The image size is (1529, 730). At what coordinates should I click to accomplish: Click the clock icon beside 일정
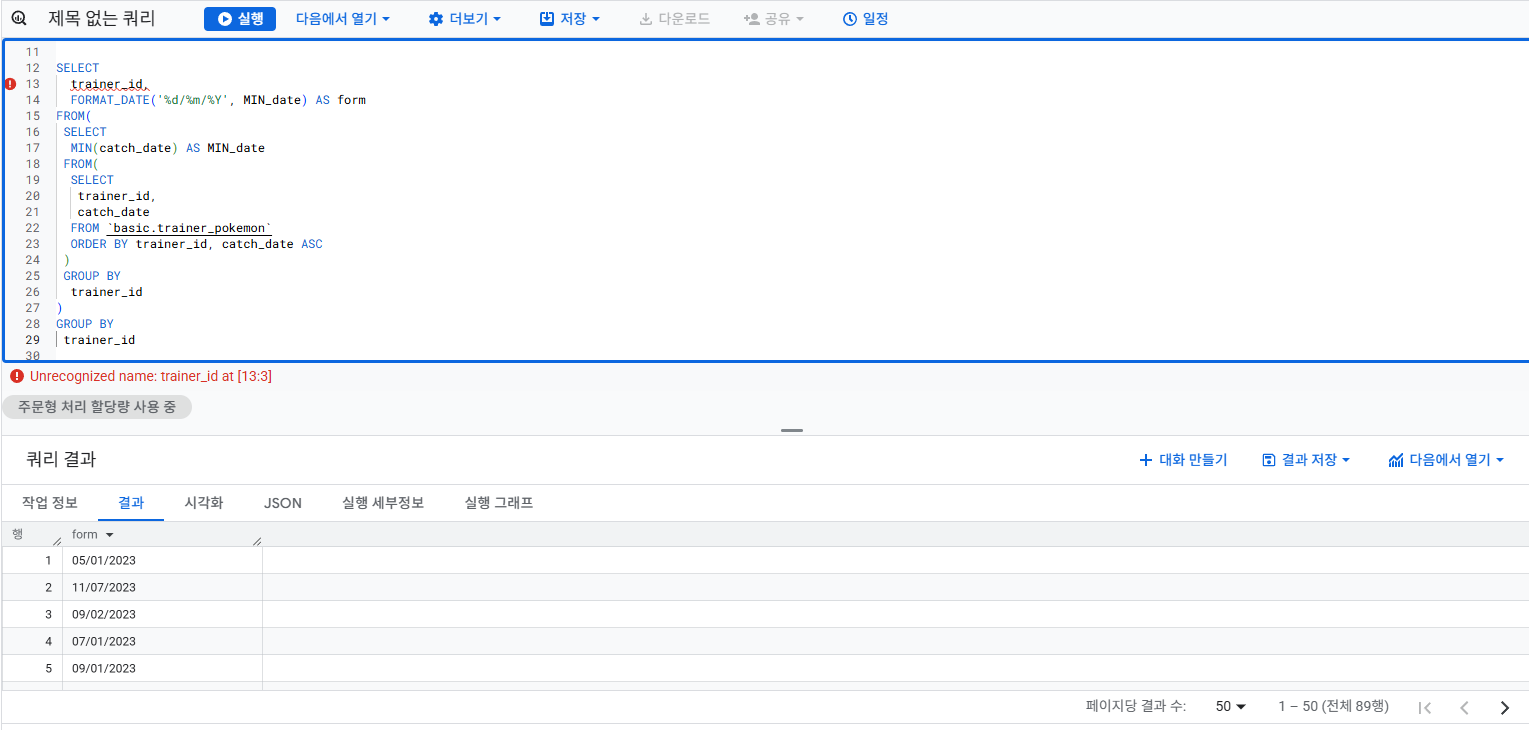850,19
